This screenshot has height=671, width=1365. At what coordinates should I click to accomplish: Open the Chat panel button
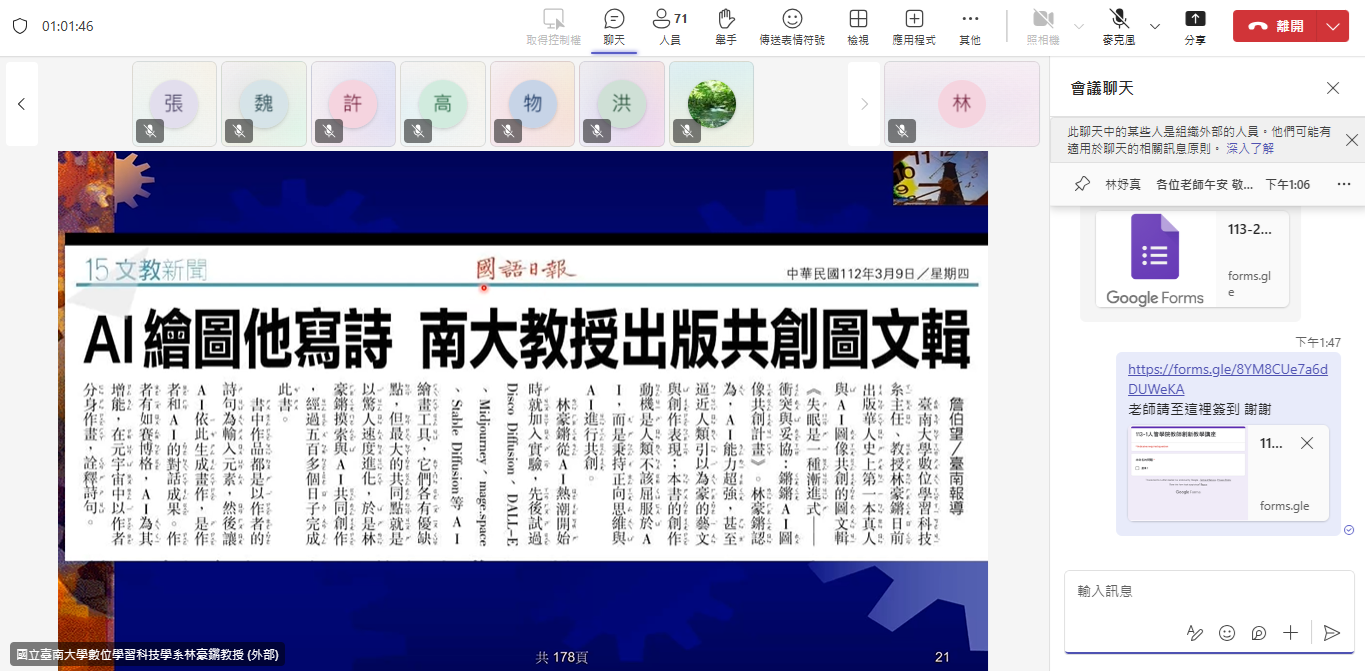click(614, 27)
